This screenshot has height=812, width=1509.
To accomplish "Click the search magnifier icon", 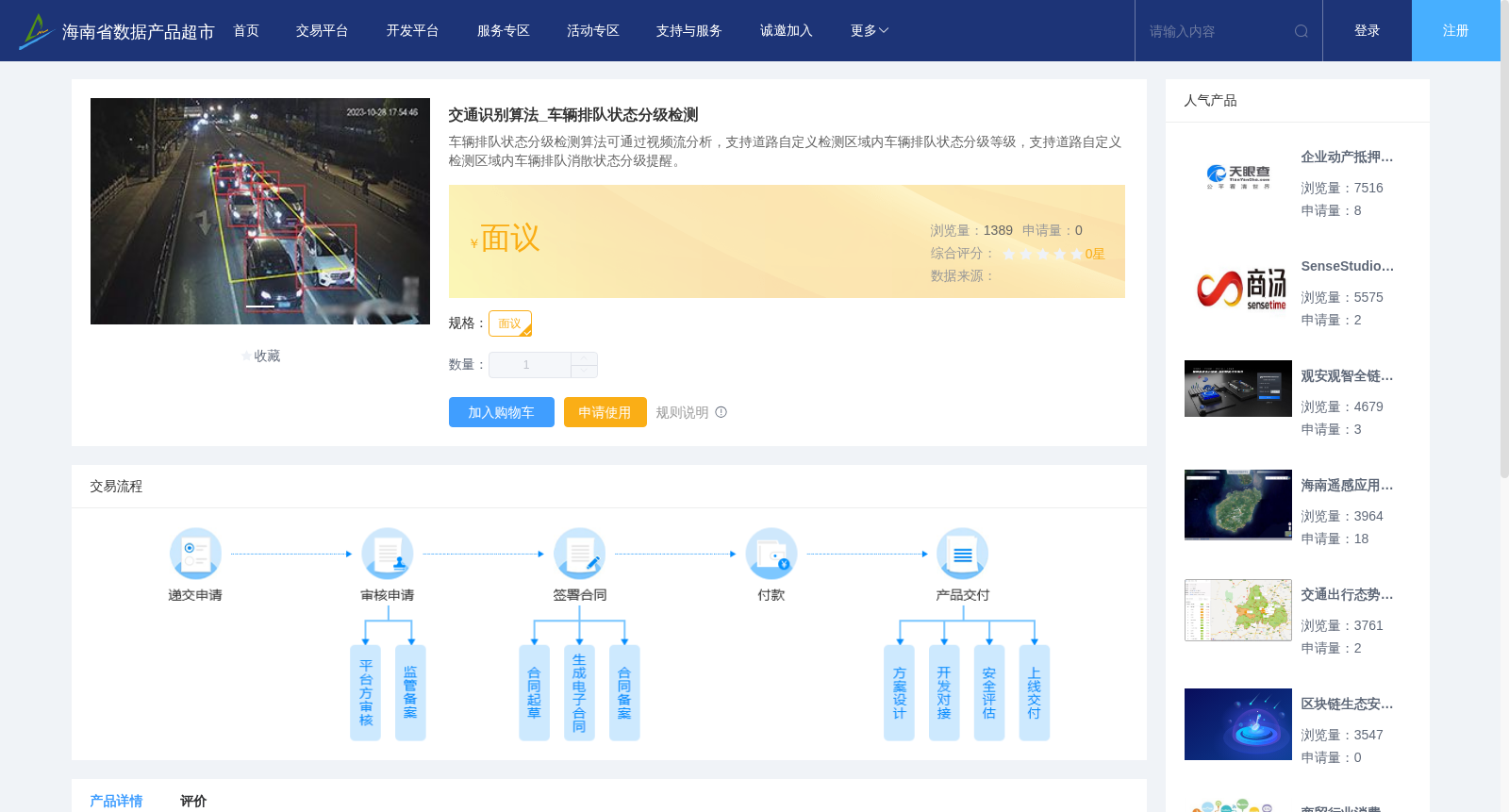I will click(x=1302, y=31).
